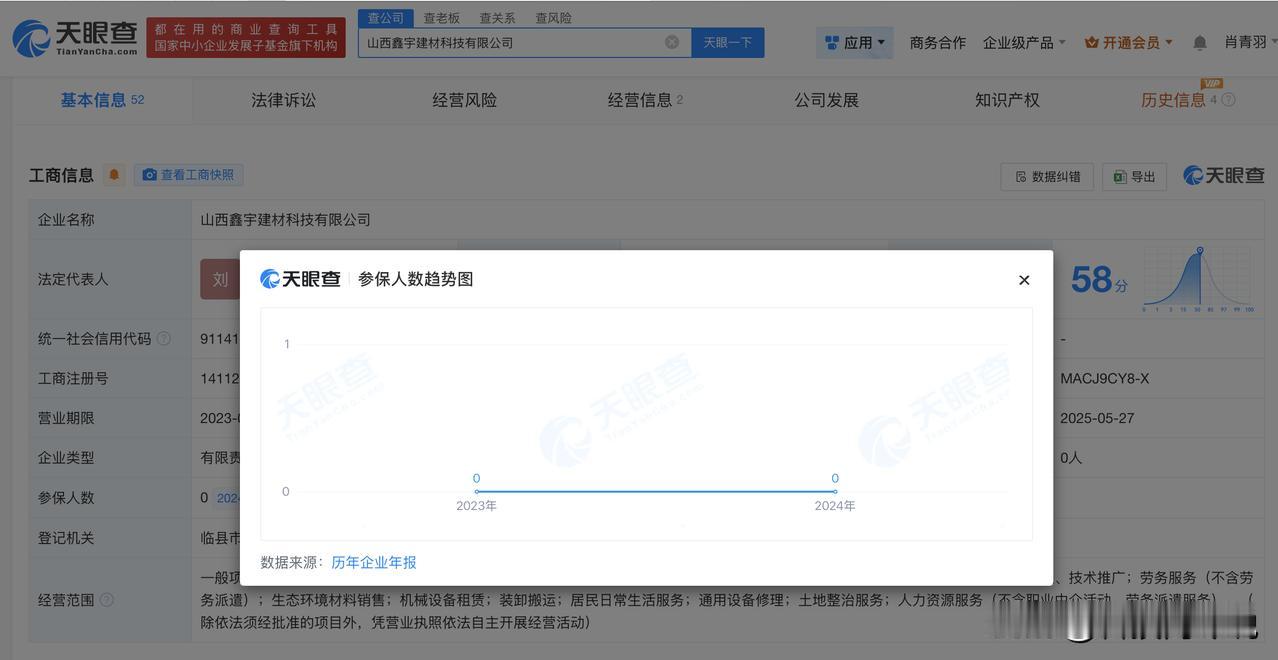Switch to 经营风险 tab
This screenshot has height=660, width=1278.
(x=465, y=100)
